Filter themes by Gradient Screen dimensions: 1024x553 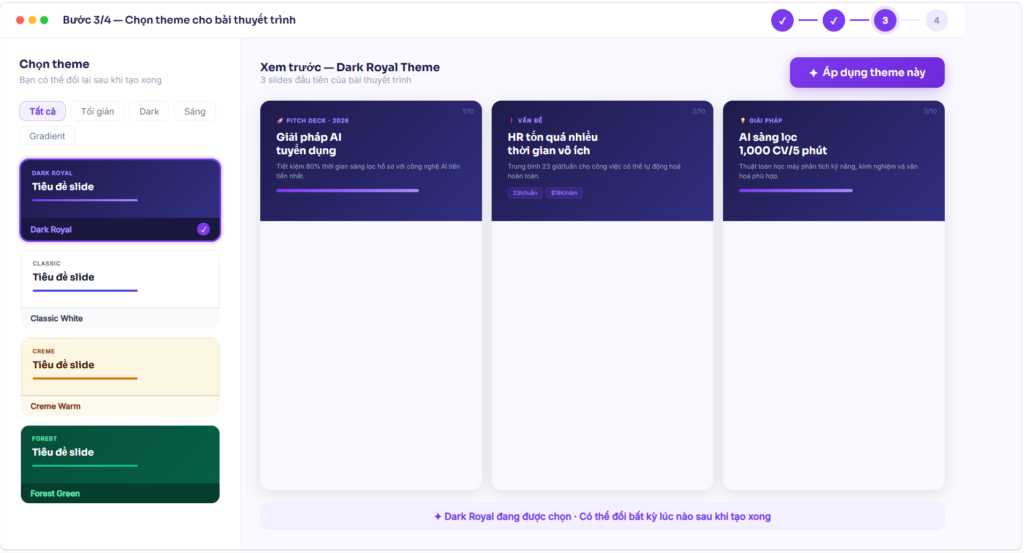click(47, 136)
